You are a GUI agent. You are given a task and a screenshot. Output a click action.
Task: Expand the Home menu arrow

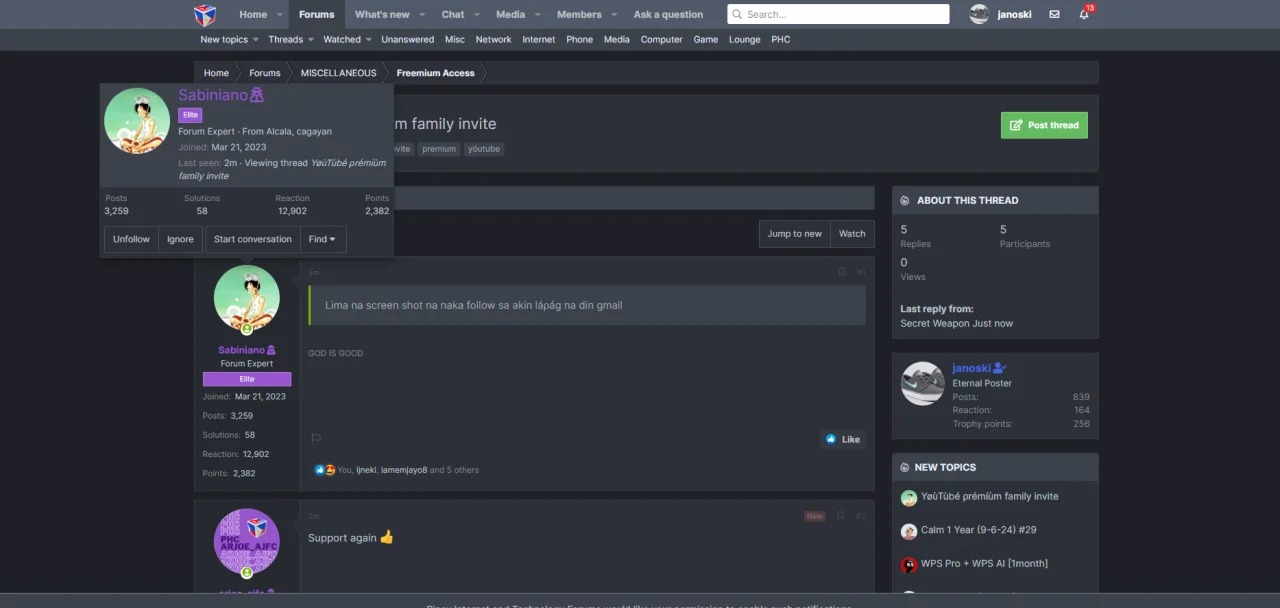coord(280,15)
